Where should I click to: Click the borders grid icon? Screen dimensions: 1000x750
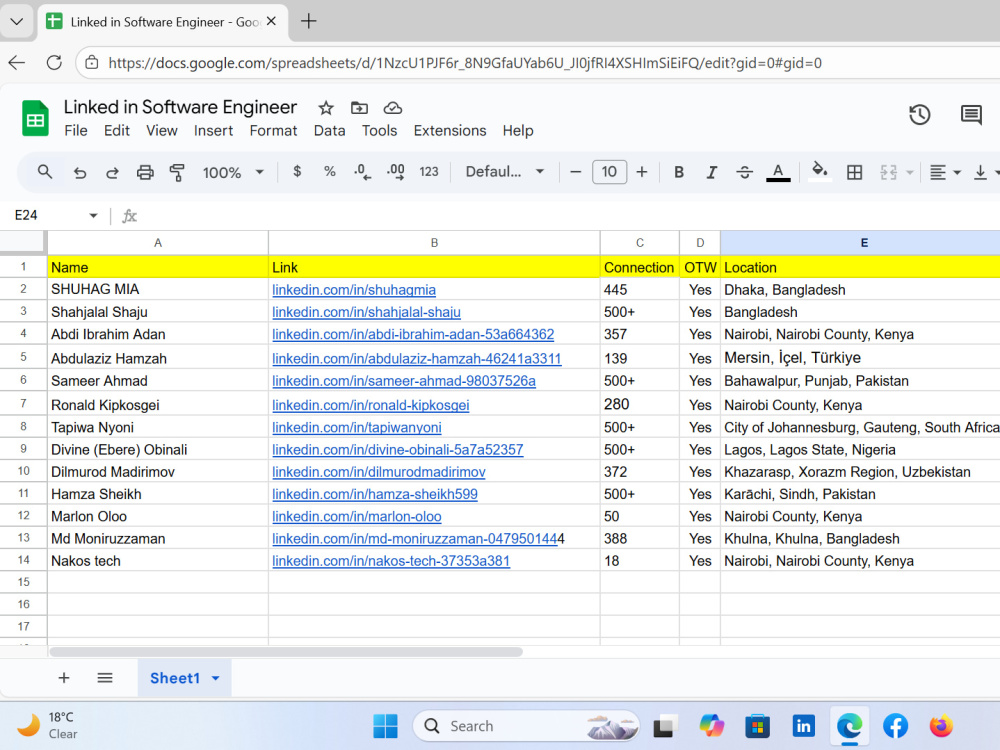(854, 172)
